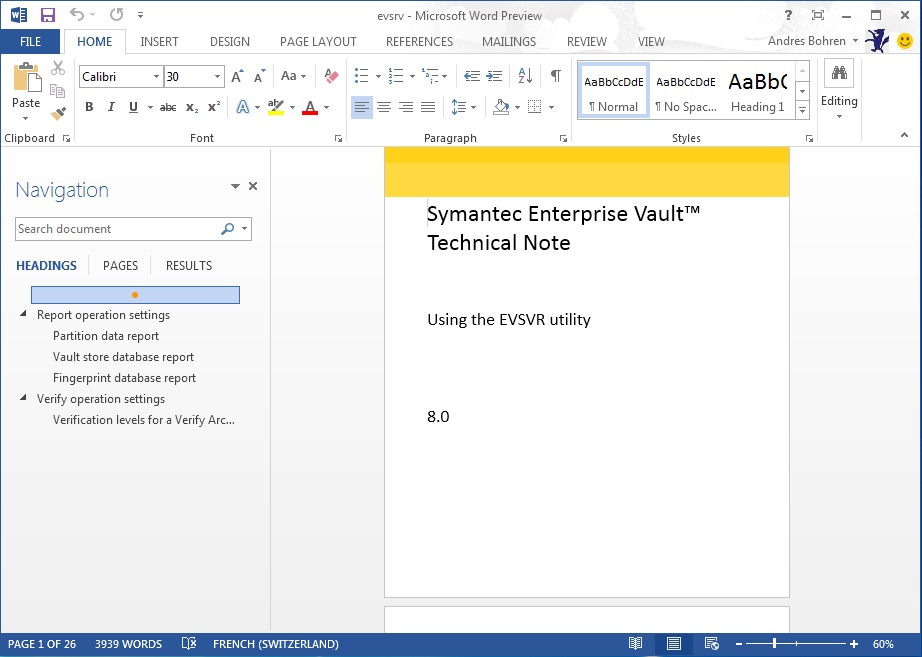
Task: Click the Undo arrow icon
Action: click(x=76, y=14)
